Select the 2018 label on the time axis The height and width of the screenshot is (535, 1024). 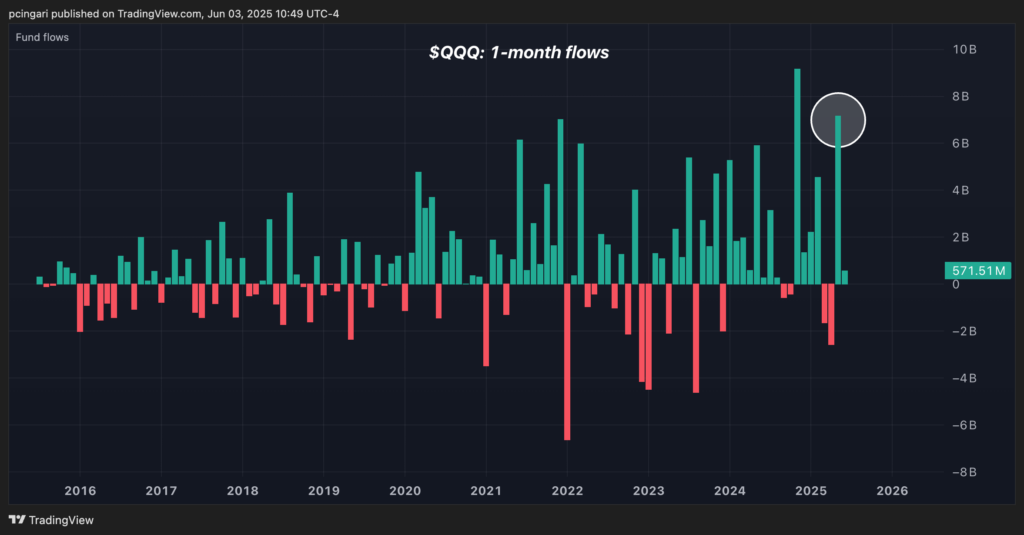point(242,491)
